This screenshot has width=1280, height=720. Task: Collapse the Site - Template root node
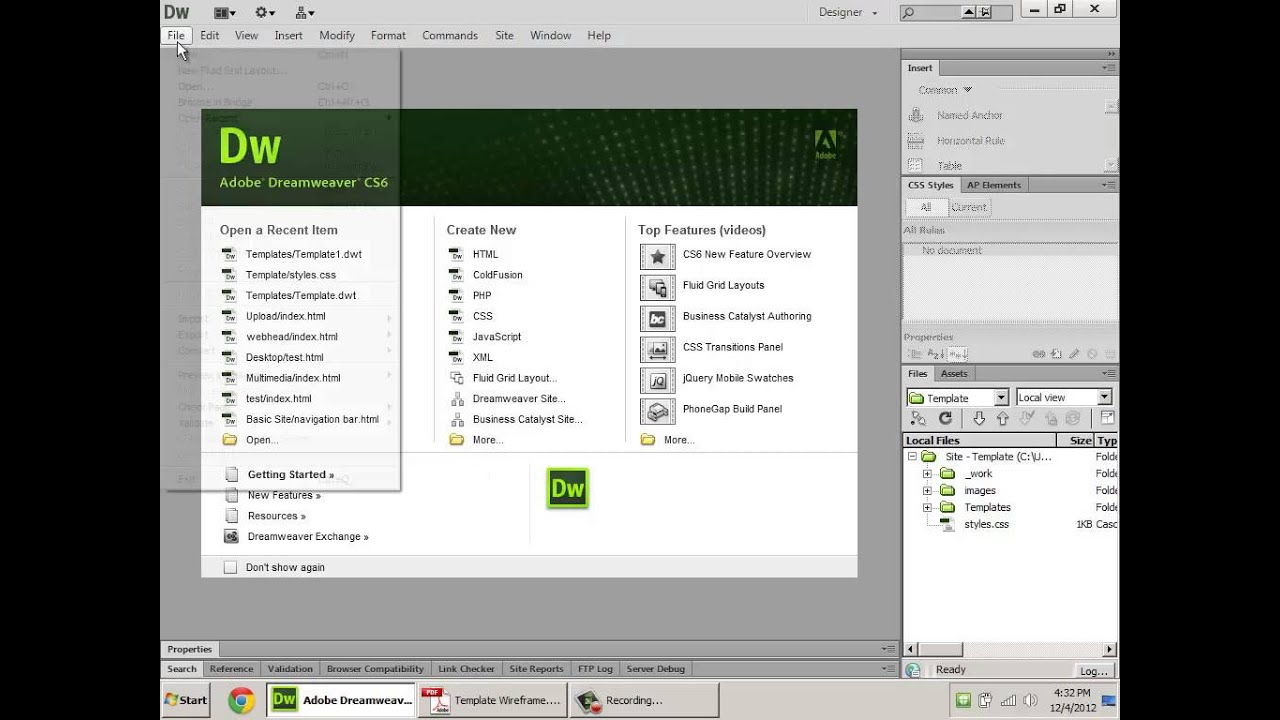pyautogui.click(x=912, y=457)
